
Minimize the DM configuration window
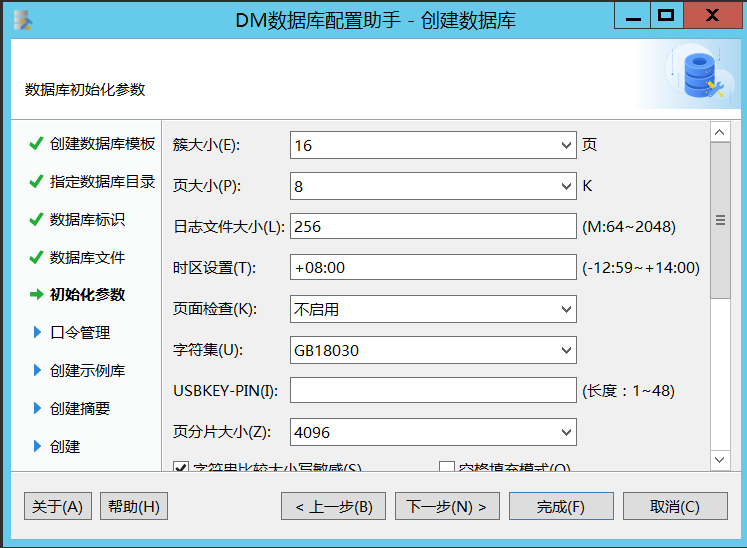[x=633, y=16]
